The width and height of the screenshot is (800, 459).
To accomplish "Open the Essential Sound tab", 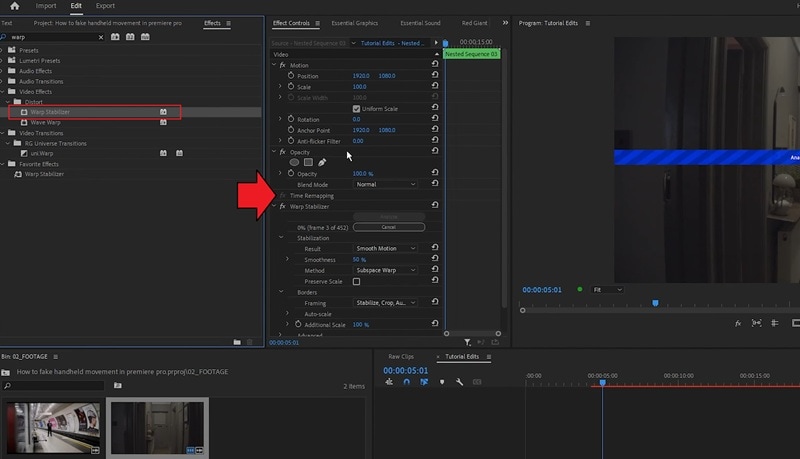I will pyautogui.click(x=420, y=23).
